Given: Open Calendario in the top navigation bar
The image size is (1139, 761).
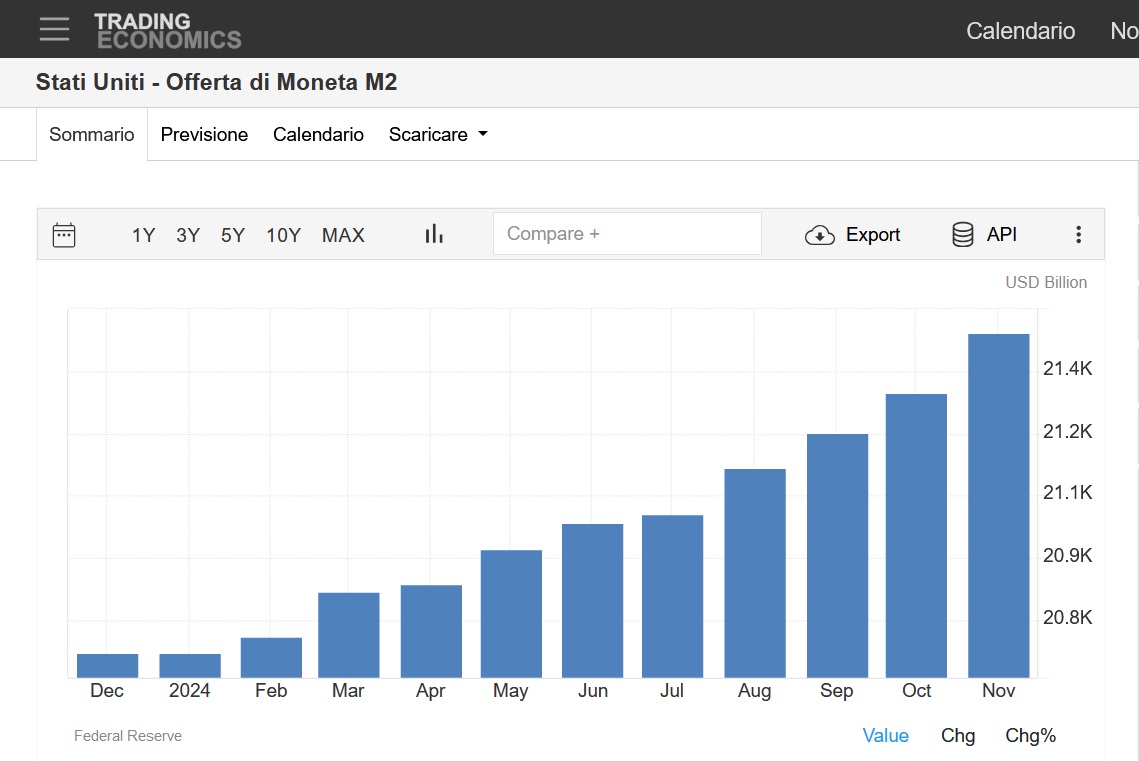Looking at the screenshot, I should click(1020, 30).
